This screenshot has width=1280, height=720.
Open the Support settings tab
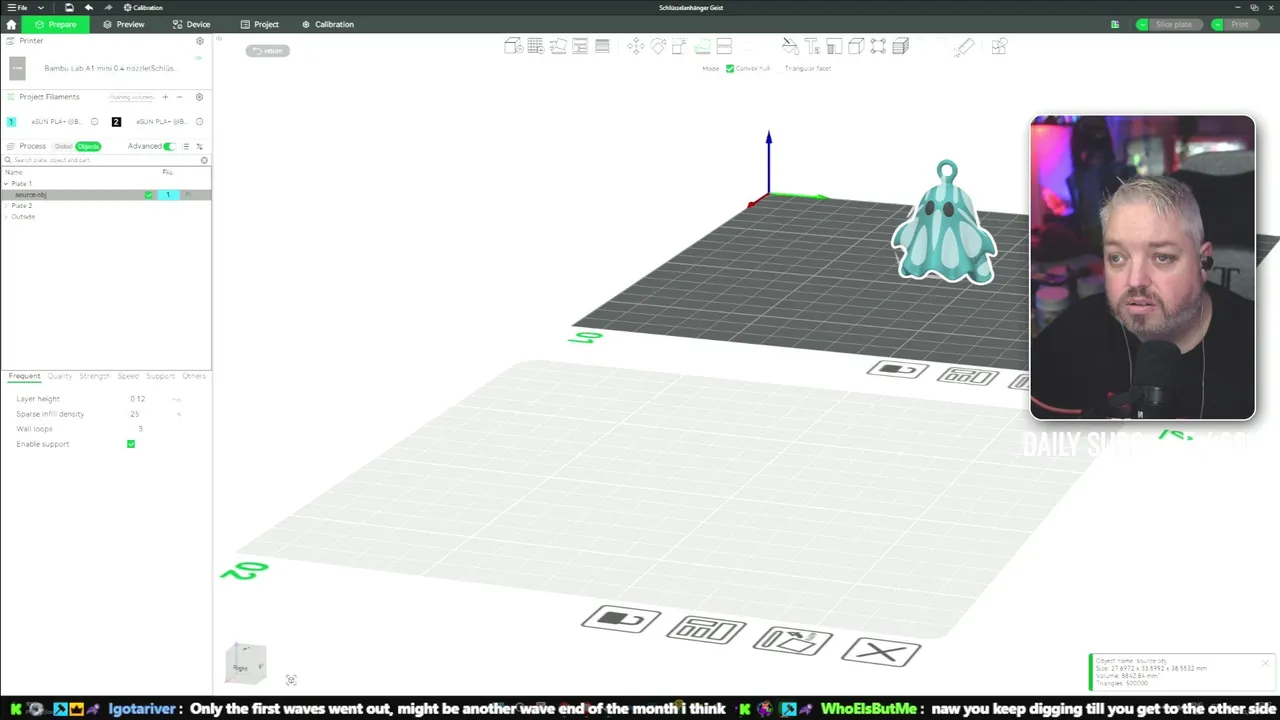point(160,376)
